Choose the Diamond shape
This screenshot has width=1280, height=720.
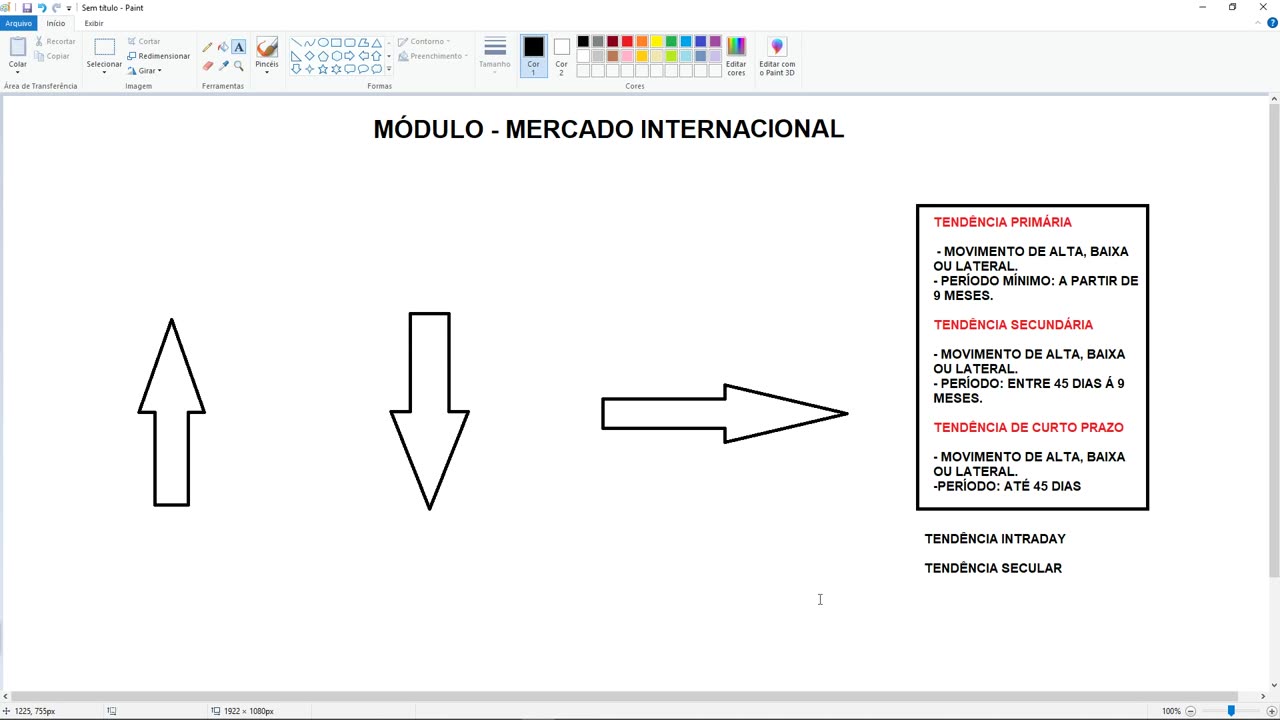click(310, 56)
